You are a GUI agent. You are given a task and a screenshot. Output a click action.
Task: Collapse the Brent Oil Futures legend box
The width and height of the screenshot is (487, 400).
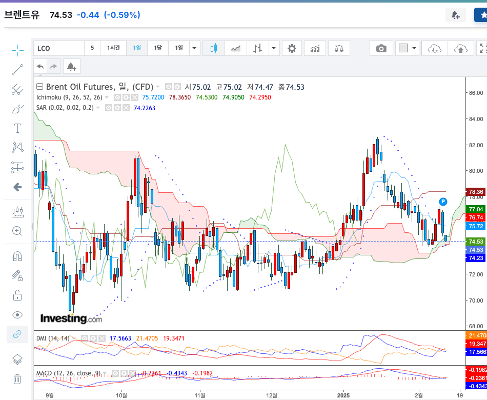click(x=39, y=87)
